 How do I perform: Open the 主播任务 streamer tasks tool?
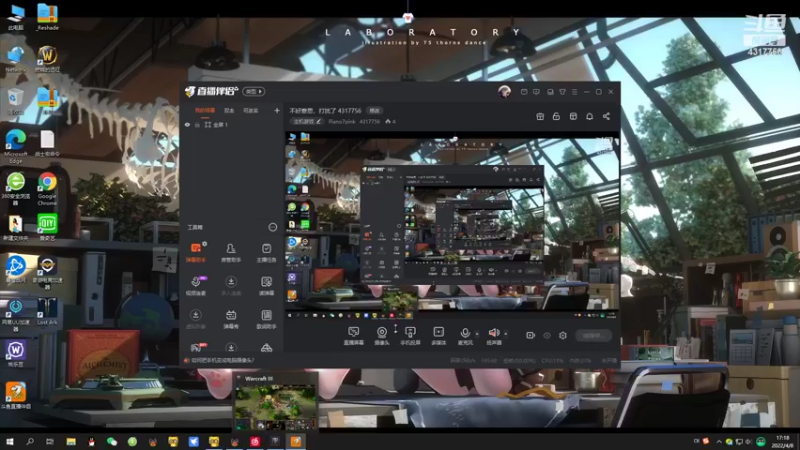[266, 252]
